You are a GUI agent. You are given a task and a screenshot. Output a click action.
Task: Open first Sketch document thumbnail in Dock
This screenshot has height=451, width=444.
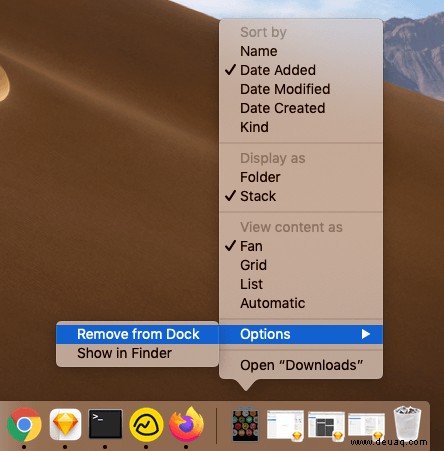285,425
